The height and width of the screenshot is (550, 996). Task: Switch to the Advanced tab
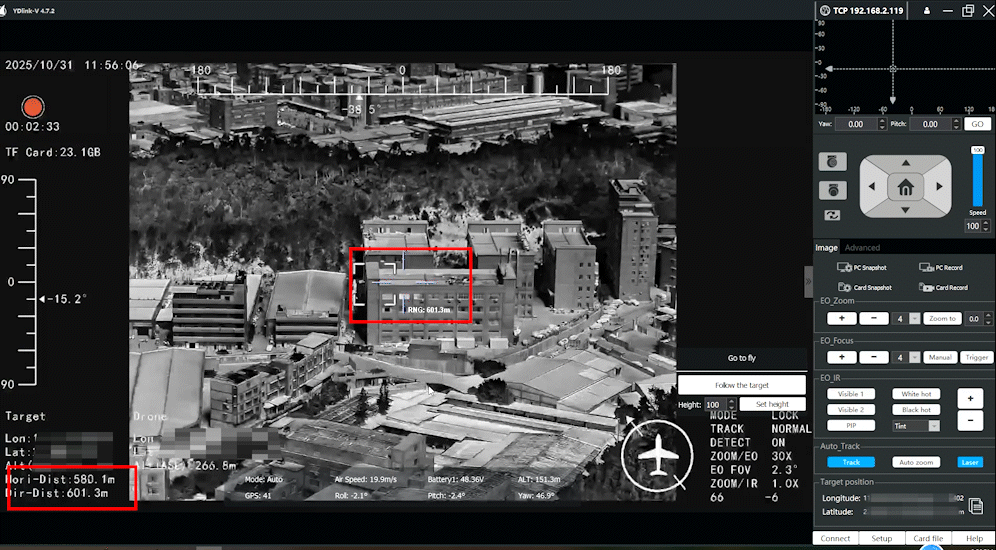[x=862, y=248]
